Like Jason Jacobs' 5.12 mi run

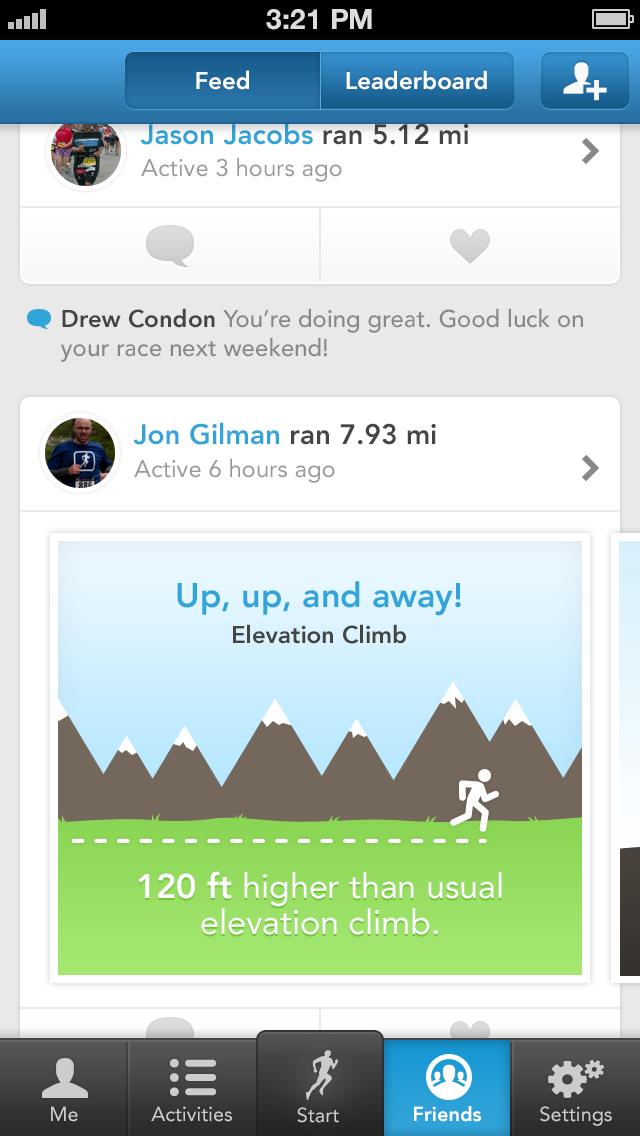coord(470,245)
